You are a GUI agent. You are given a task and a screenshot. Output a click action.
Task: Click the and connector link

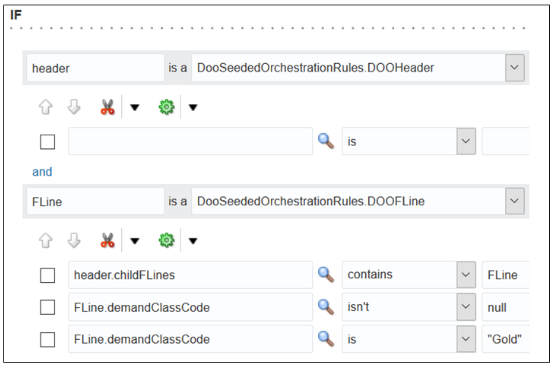pyautogui.click(x=42, y=172)
